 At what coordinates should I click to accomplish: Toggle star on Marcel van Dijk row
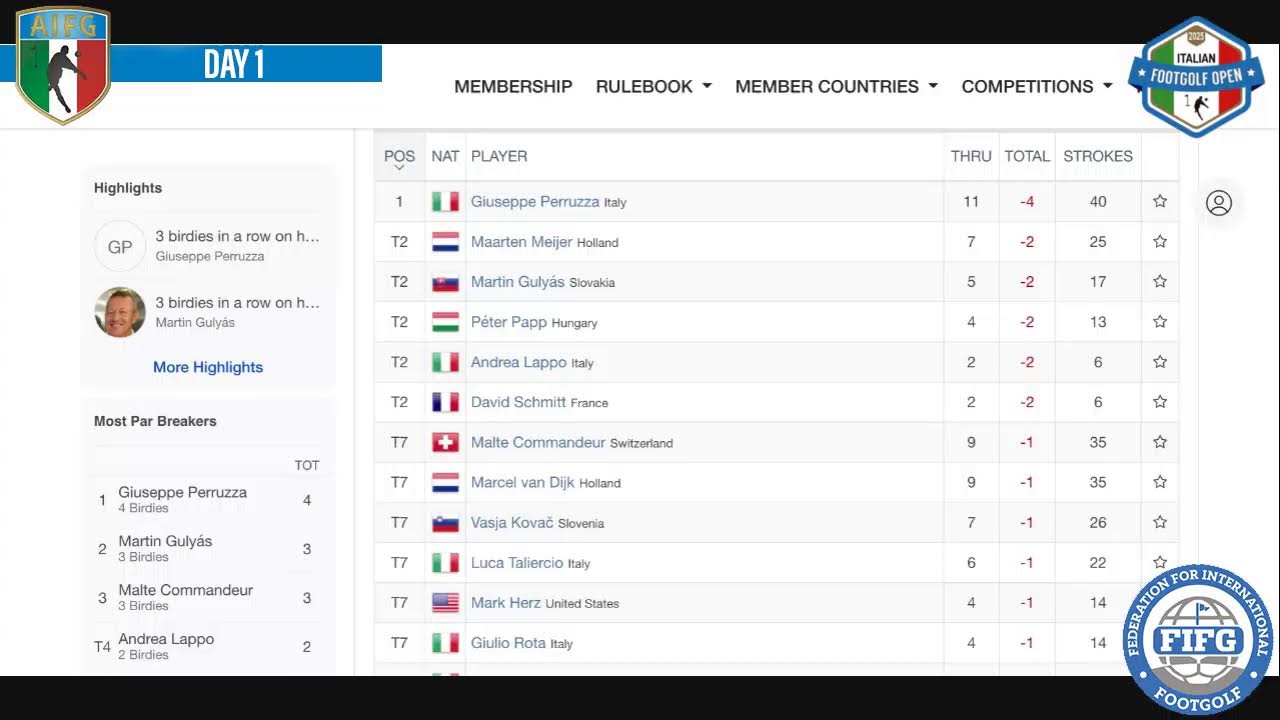pos(1160,481)
